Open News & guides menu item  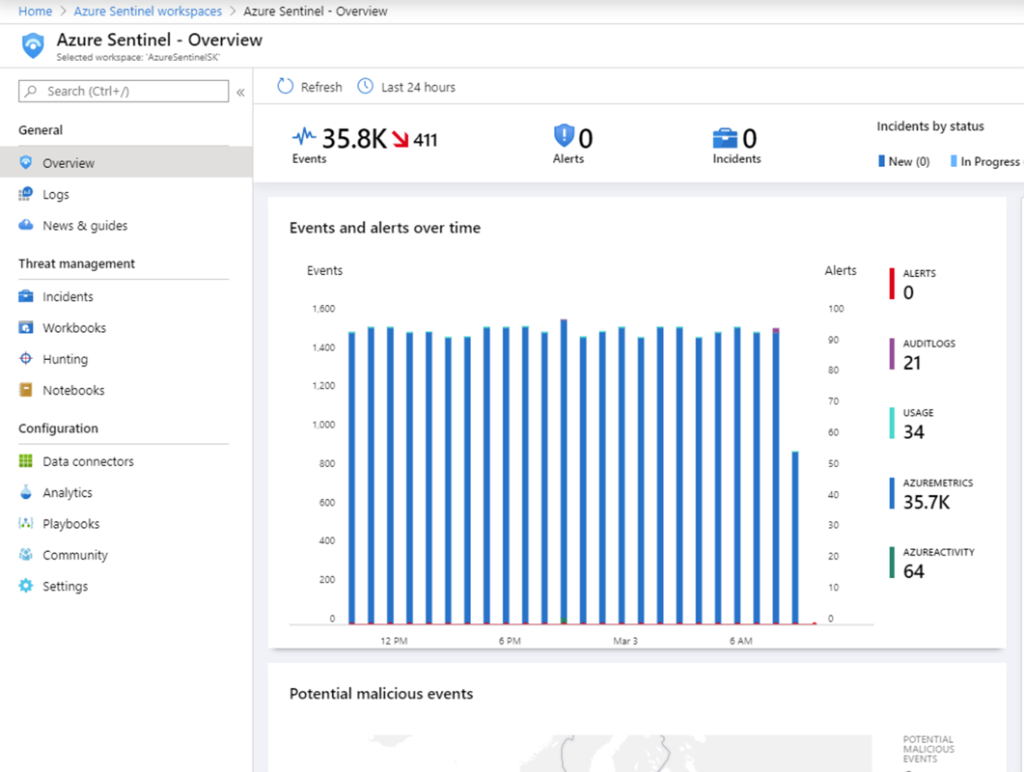[126, 225]
